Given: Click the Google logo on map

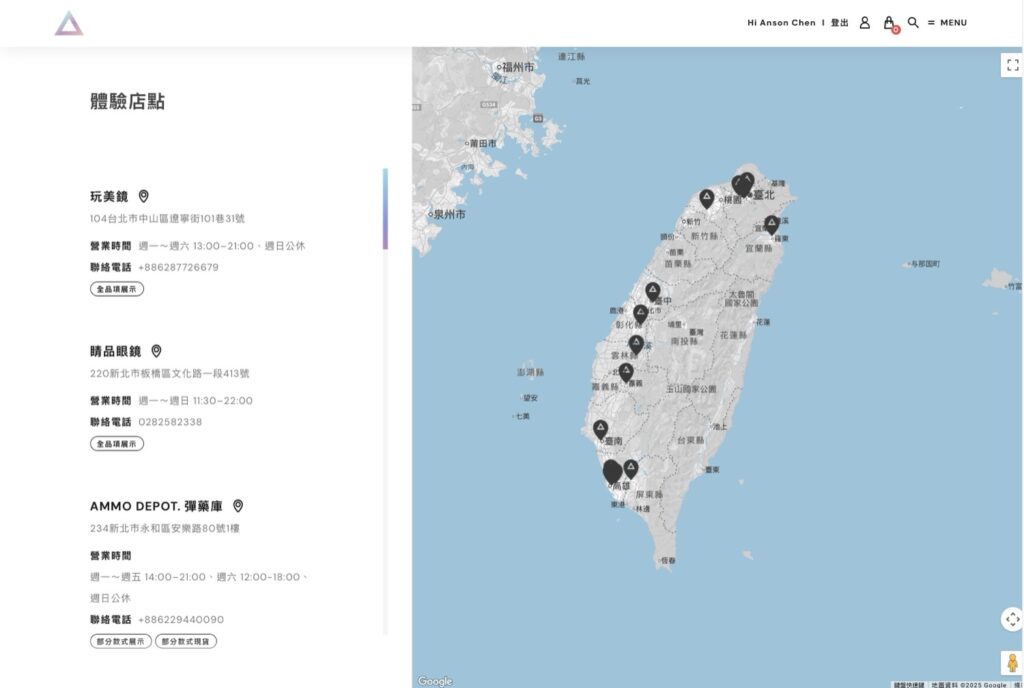Looking at the screenshot, I should click(x=435, y=681).
